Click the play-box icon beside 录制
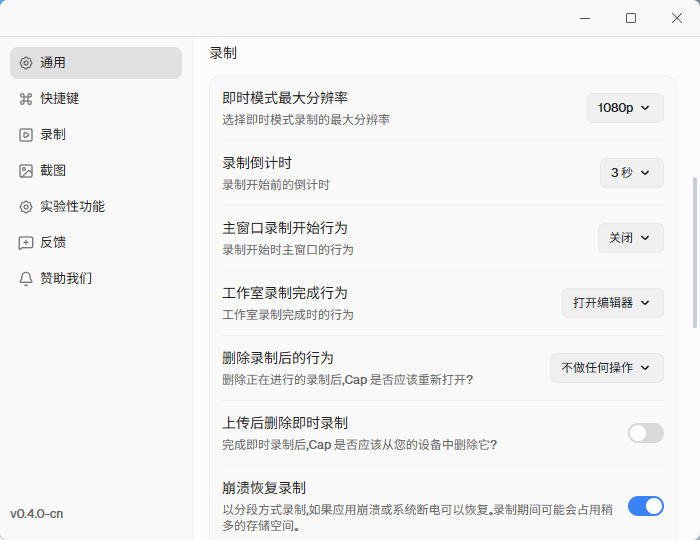Viewport: 700px width, 540px height. pyautogui.click(x=26, y=135)
